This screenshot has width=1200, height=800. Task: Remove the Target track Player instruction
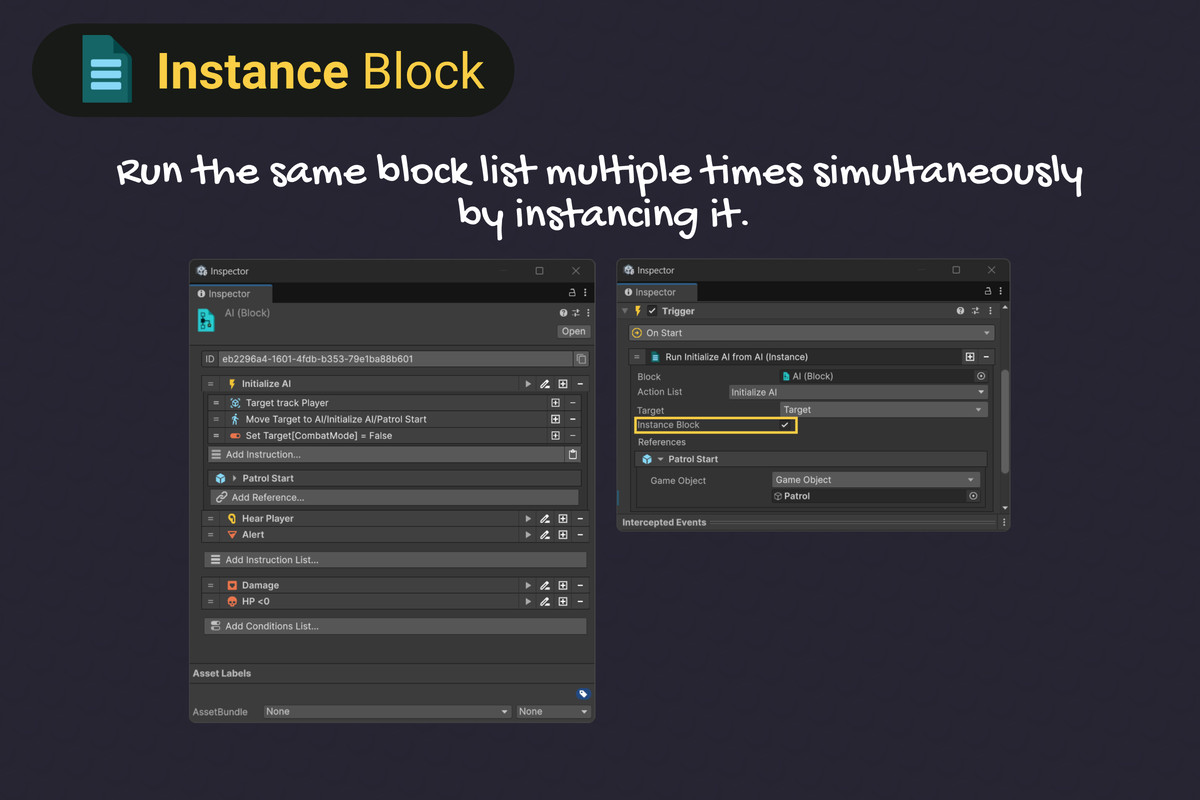[x=573, y=403]
